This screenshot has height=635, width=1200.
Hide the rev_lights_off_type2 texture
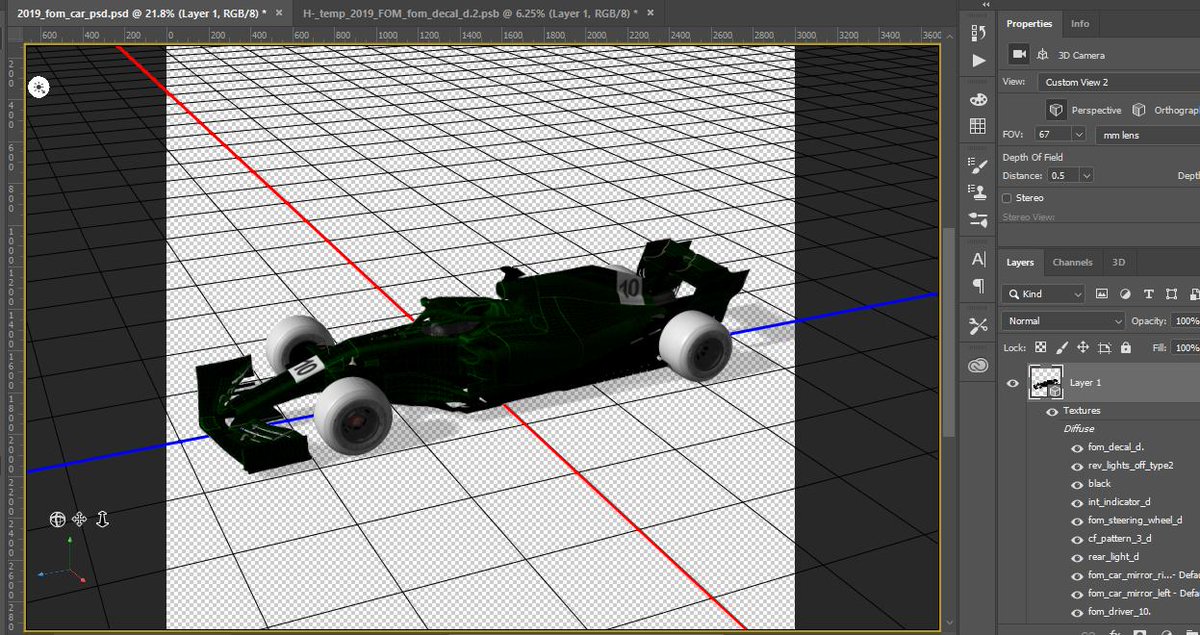pos(1077,466)
